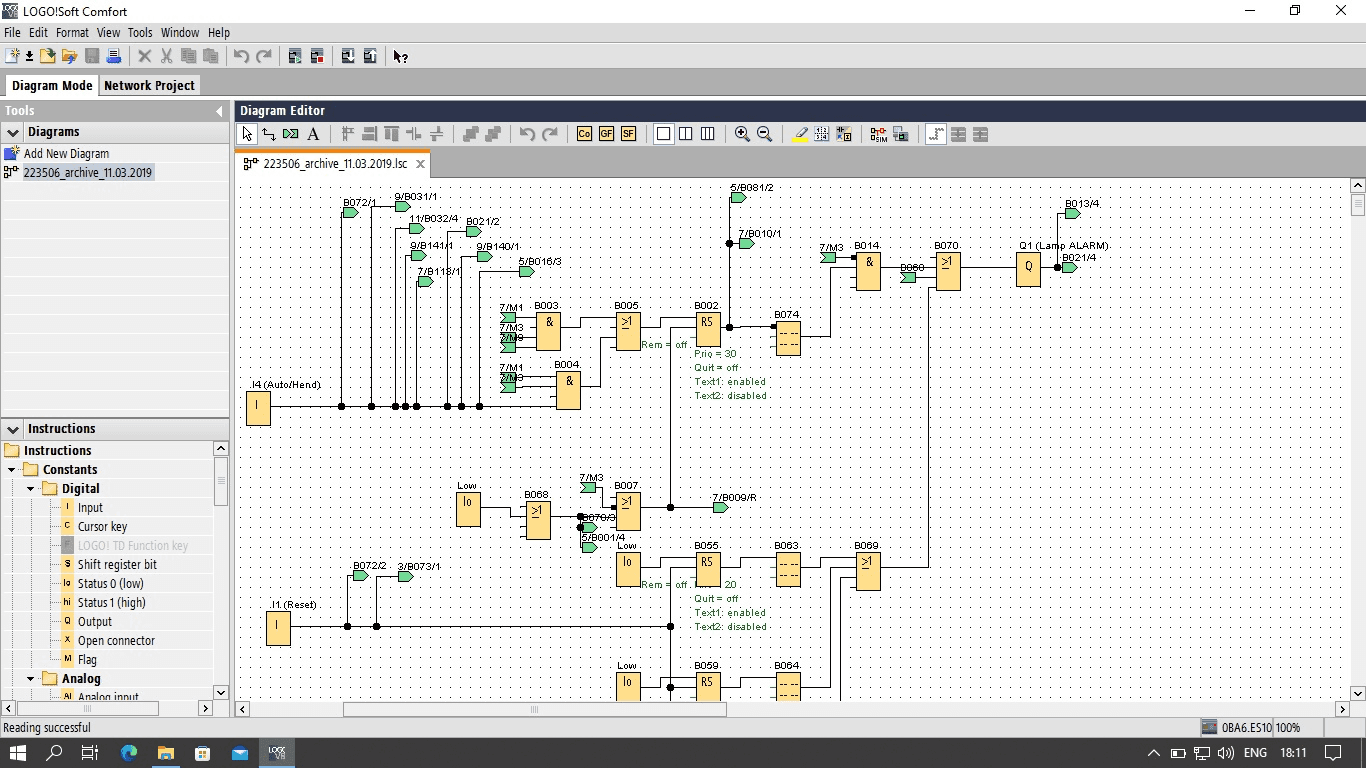Start LOGO! with the green play icon
The height and width of the screenshot is (768, 1366).
tap(295, 56)
